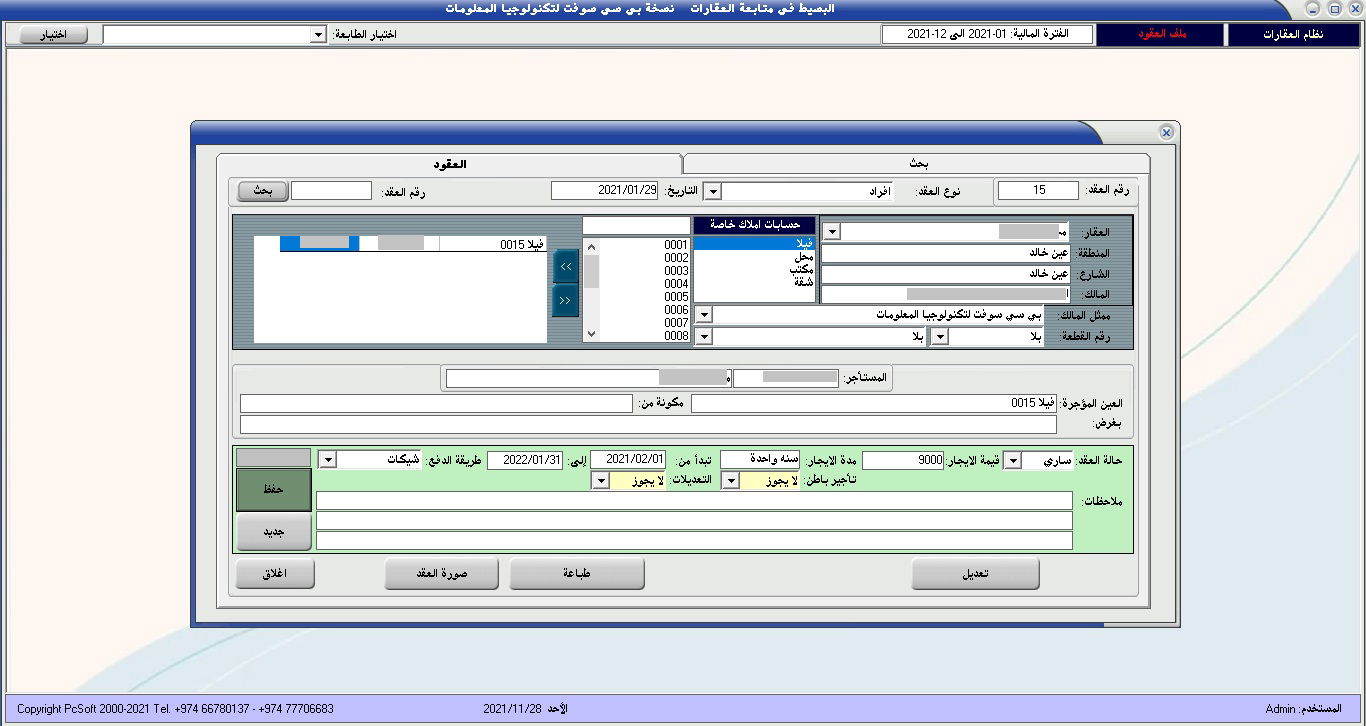Viewport: 1366px width, 726px height.
Task: Click the حفظ save button
Action: pos(273,490)
